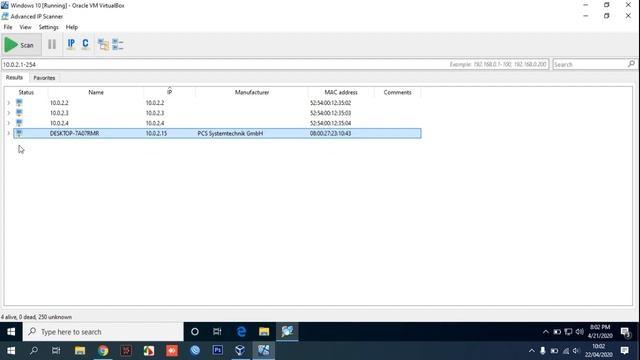Click the search magnifier icon
640x360 pixels.
click(631, 64)
